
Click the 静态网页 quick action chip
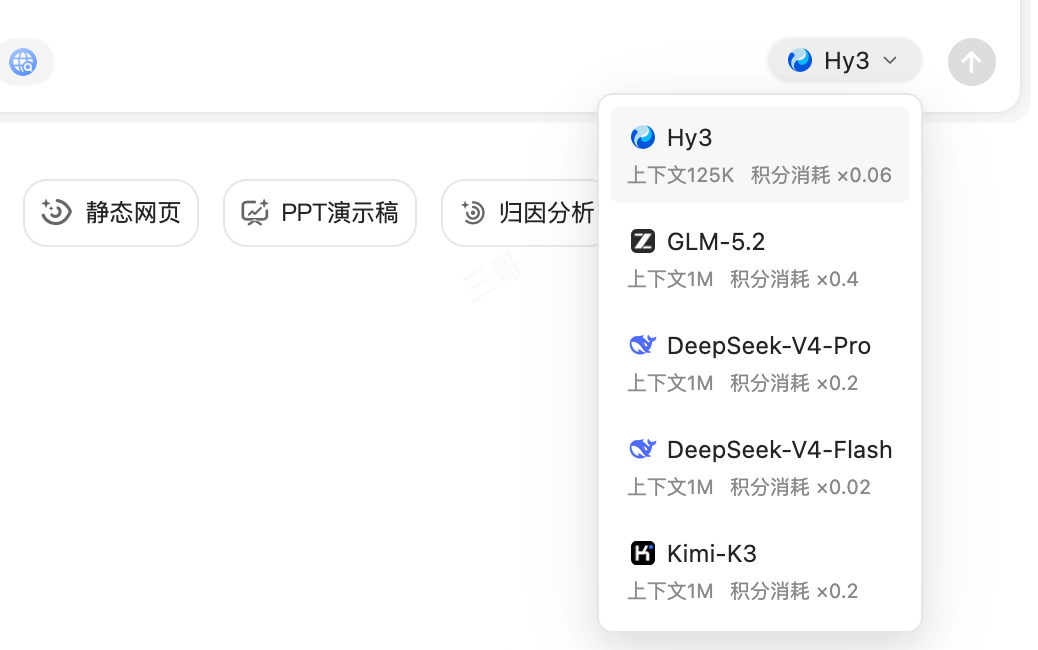(x=111, y=213)
